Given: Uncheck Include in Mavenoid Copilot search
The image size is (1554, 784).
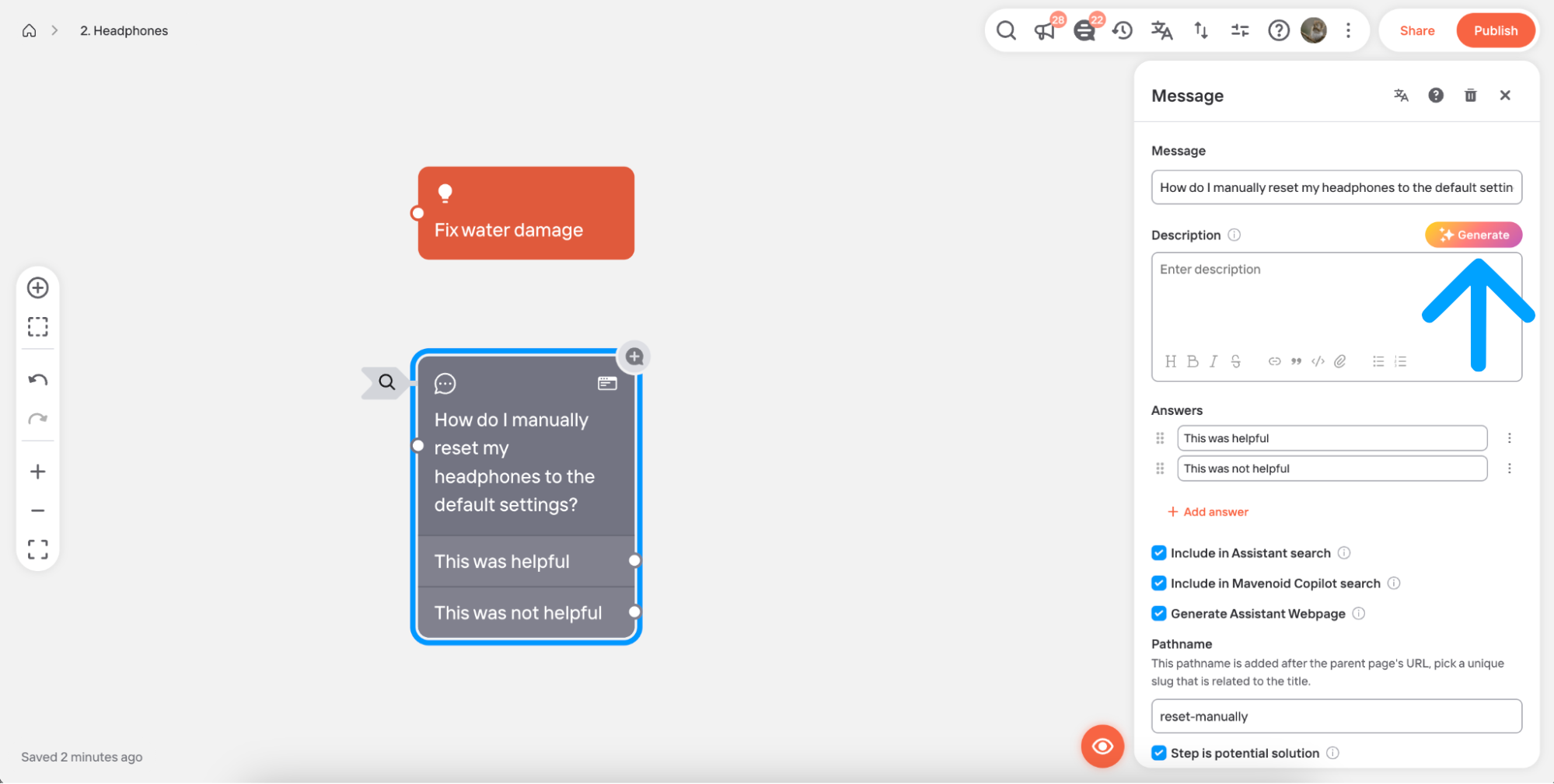Looking at the screenshot, I should tap(1159, 584).
